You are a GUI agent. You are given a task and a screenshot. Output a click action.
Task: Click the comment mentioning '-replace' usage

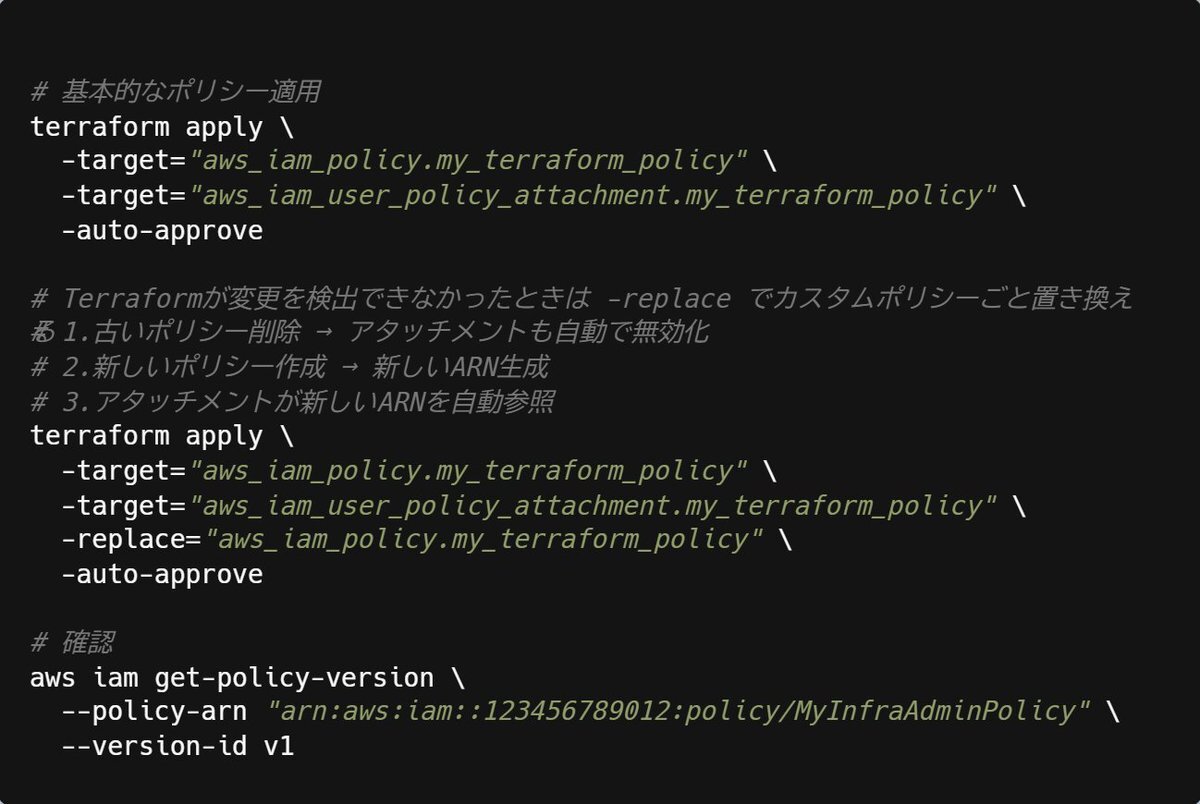tap(582, 299)
